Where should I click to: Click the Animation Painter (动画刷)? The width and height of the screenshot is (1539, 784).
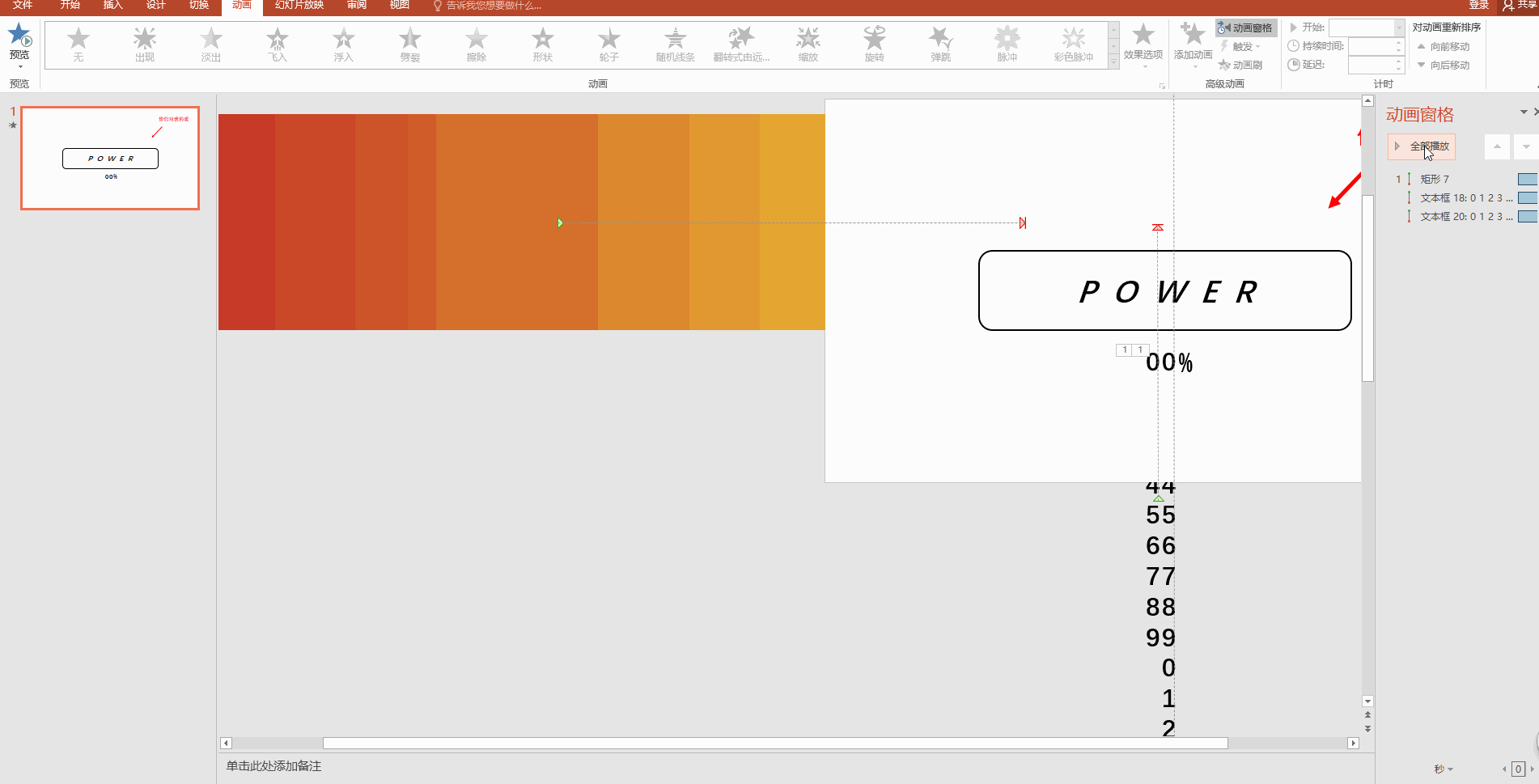coord(1240,65)
